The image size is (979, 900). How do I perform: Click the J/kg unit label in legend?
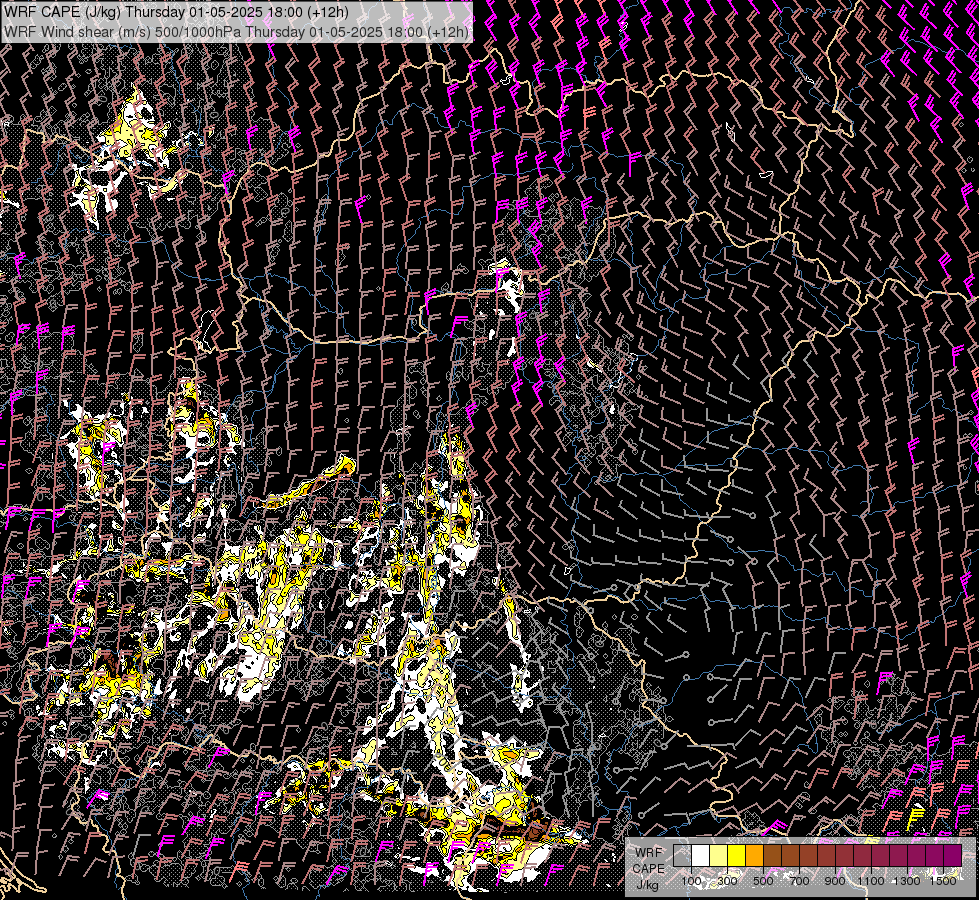coord(648,885)
